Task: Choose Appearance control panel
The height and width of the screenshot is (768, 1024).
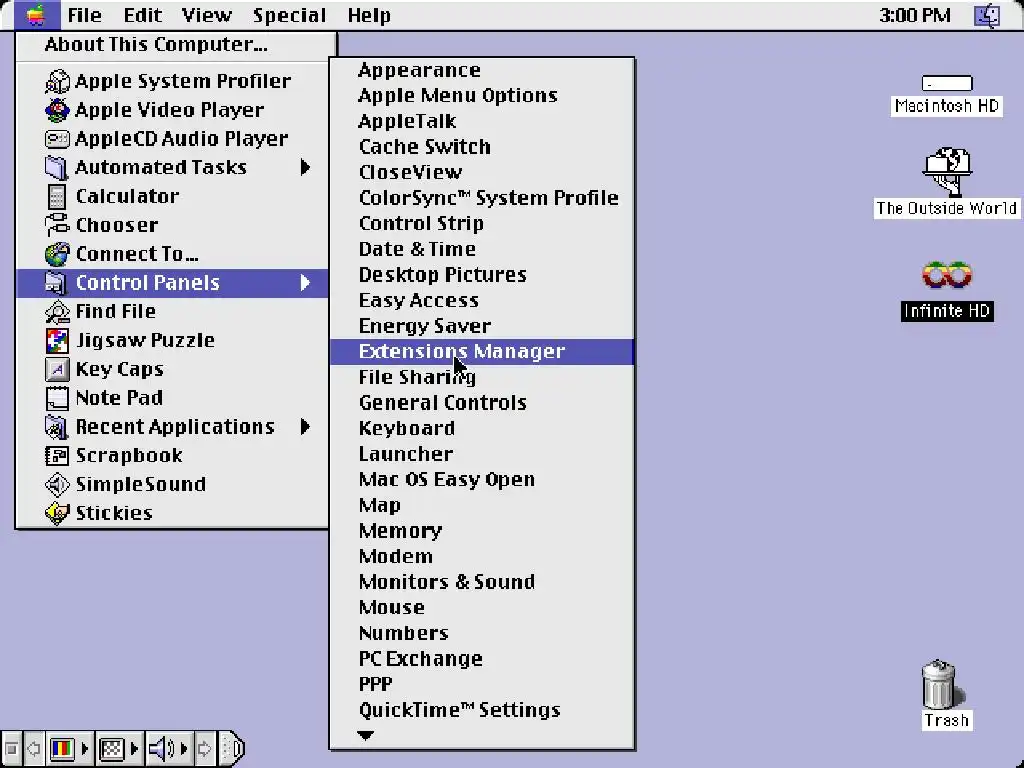Action: click(482, 70)
